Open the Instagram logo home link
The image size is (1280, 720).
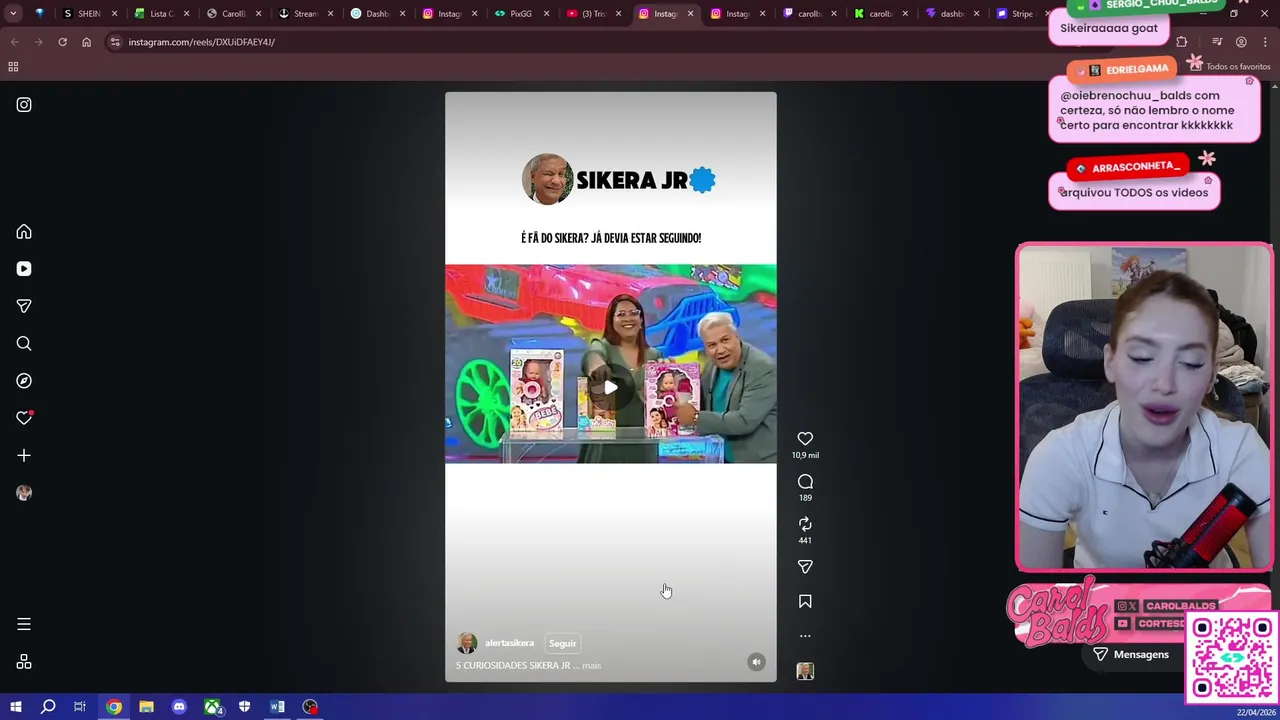click(x=24, y=104)
